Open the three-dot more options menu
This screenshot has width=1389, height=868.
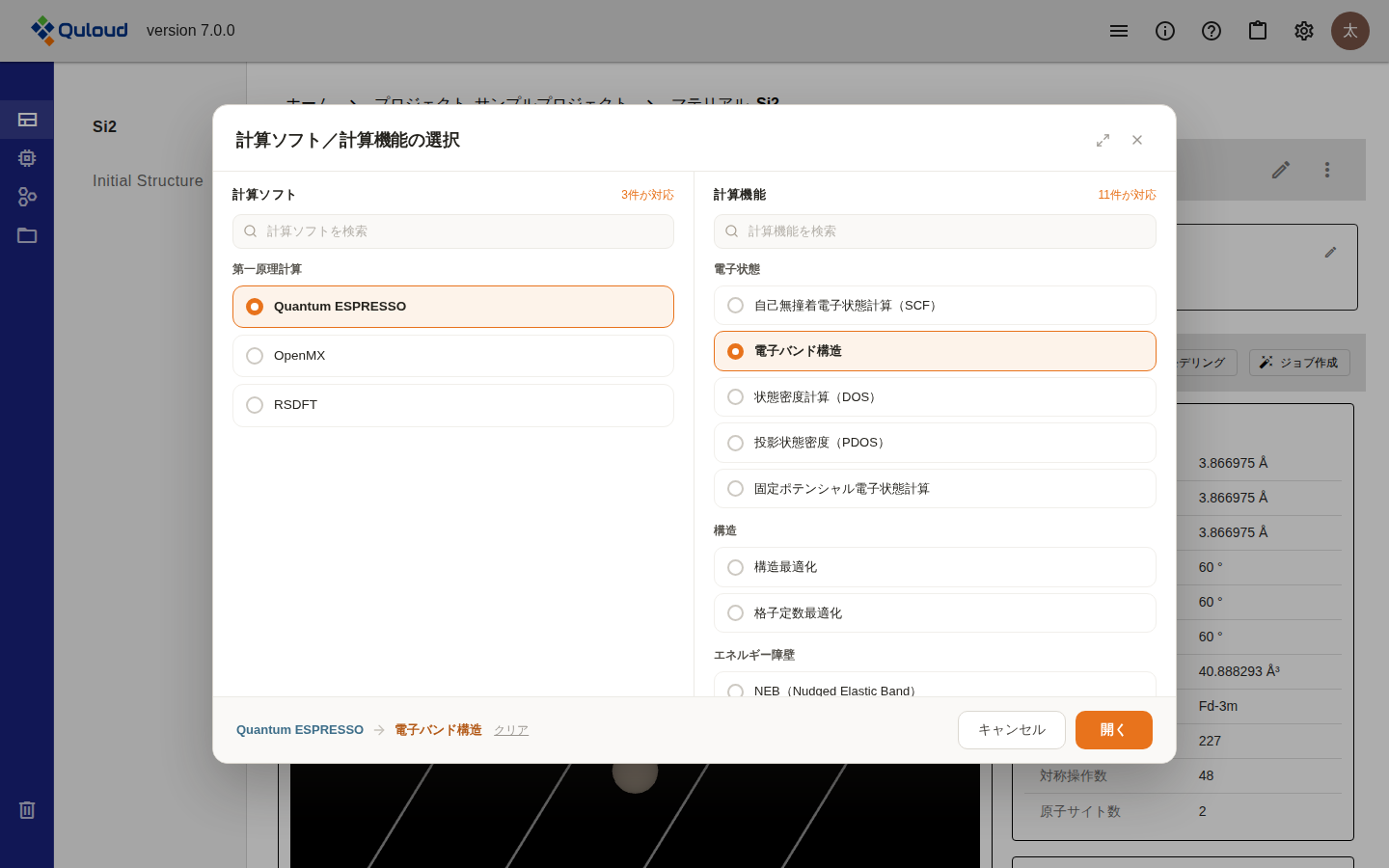click(x=1327, y=170)
